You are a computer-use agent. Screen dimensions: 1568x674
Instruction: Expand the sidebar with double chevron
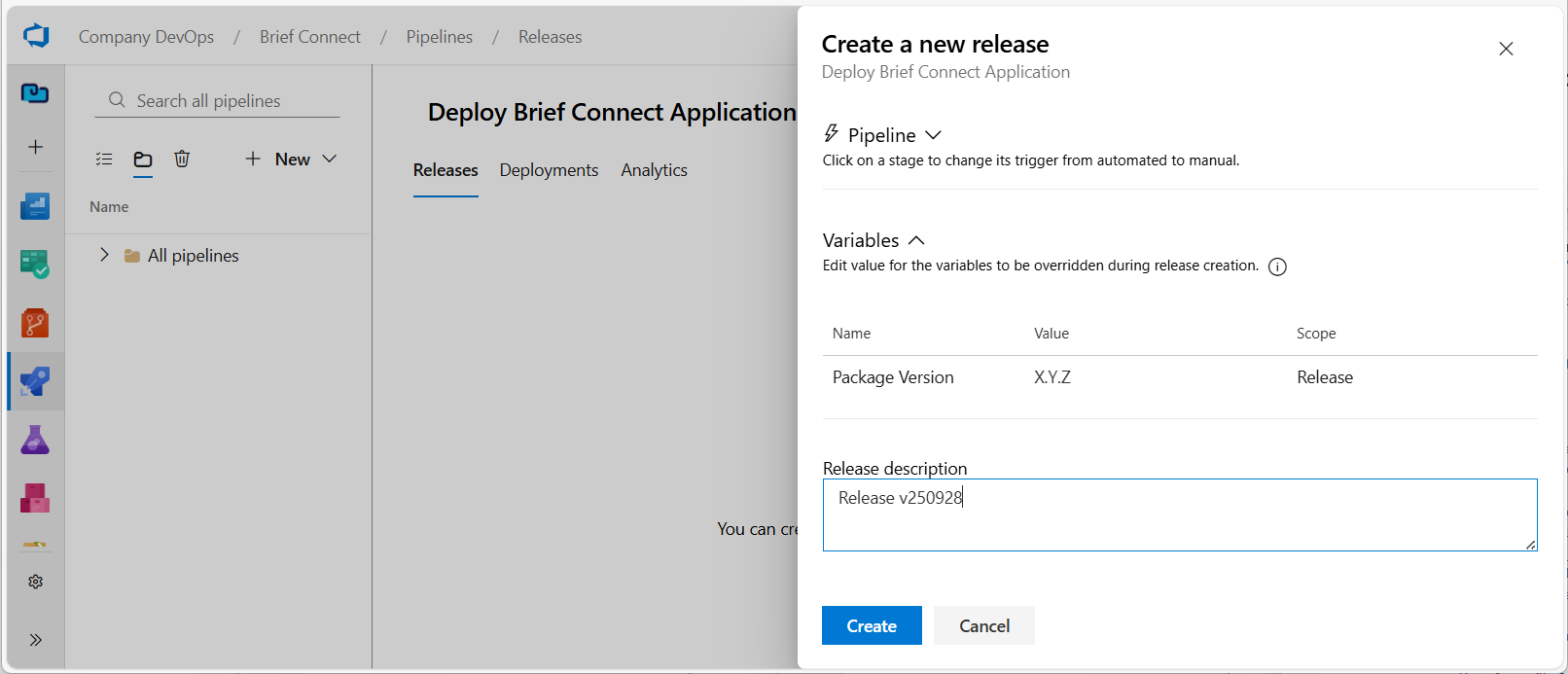(x=35, y=640)
